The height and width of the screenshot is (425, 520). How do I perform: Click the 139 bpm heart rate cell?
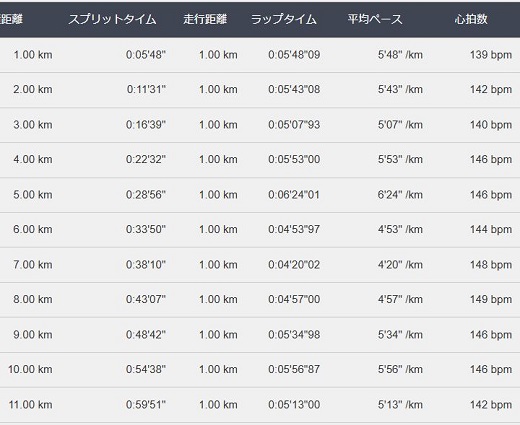(491, 55)
